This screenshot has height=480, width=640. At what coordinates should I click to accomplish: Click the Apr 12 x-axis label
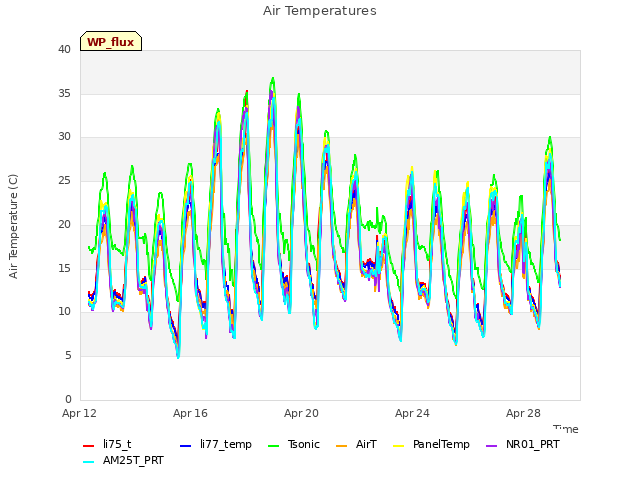pos(80,413)
